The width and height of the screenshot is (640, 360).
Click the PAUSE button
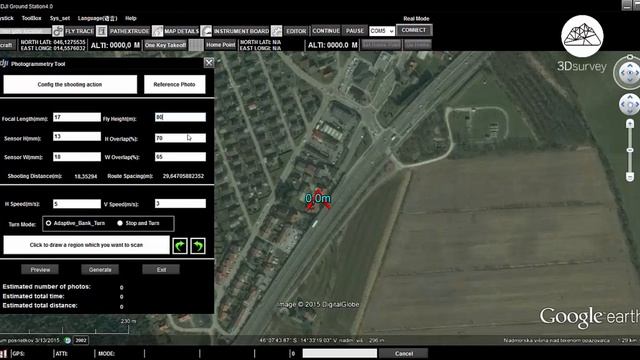click(x=355, y=31)
